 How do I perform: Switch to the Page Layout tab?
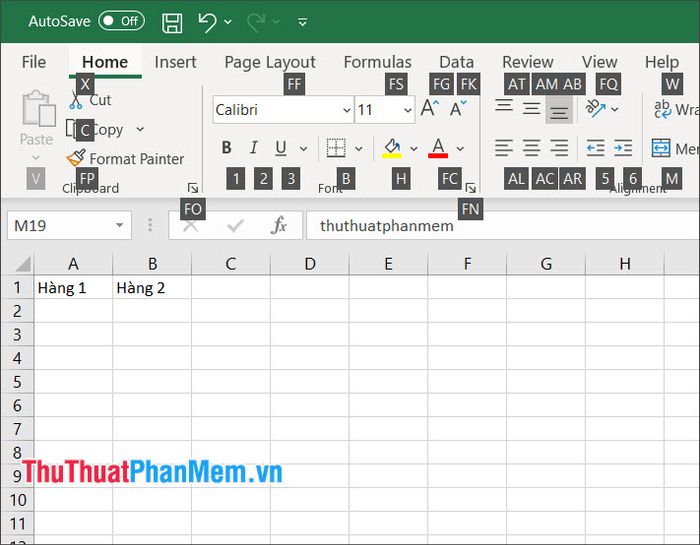[270, 62]
